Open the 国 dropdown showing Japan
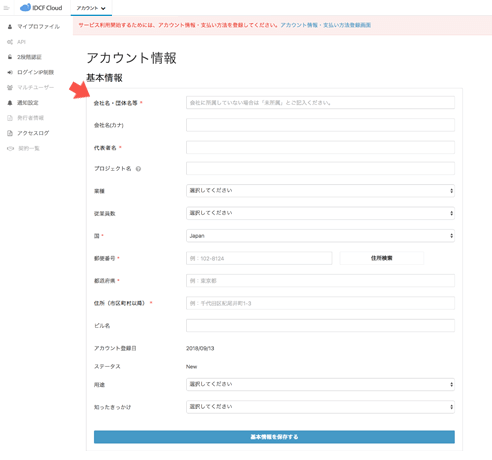Image resolution: width=492 pixels, height=460 pixels. point(320,236)
